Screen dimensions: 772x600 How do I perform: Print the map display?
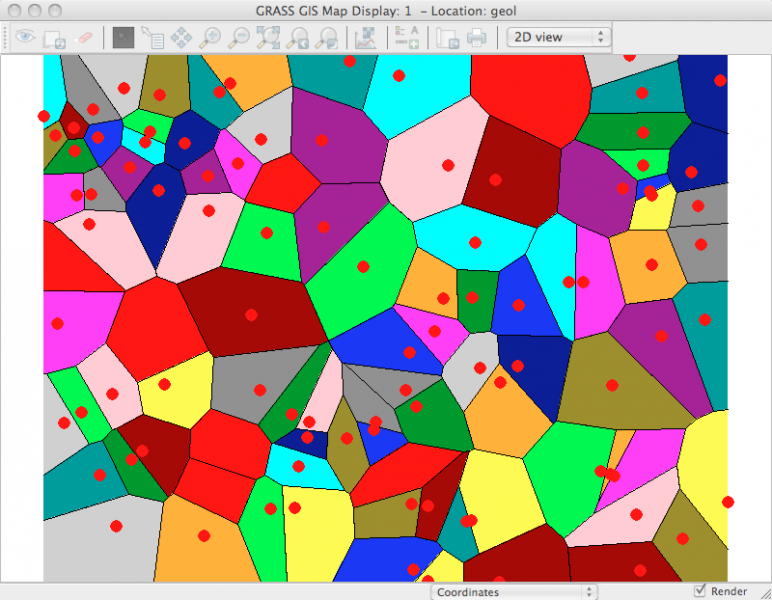coord(476,38)
